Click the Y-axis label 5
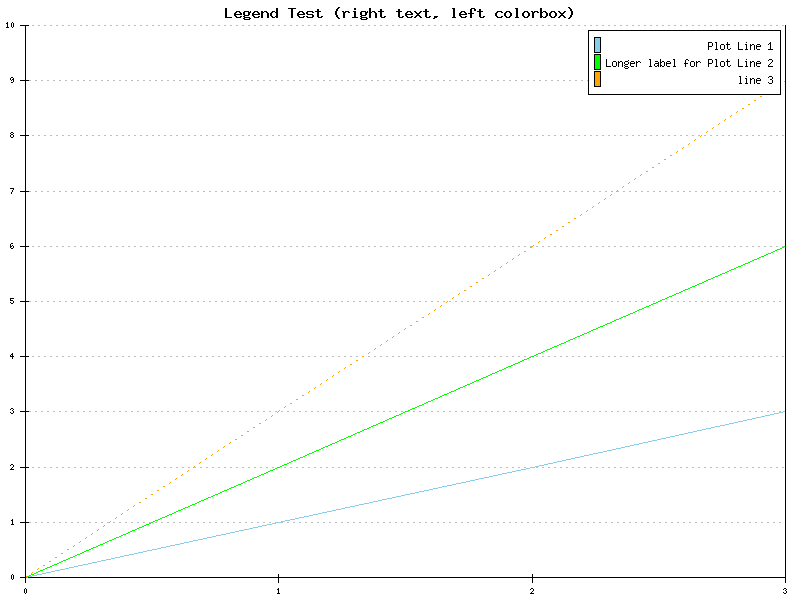 click(12, 301)
